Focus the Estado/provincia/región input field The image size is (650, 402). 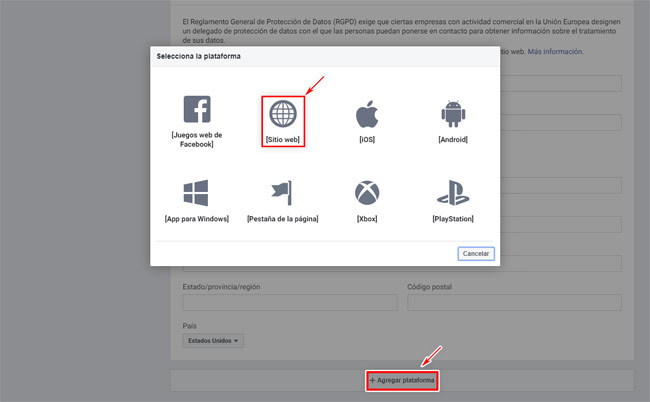tap(290, 303)
